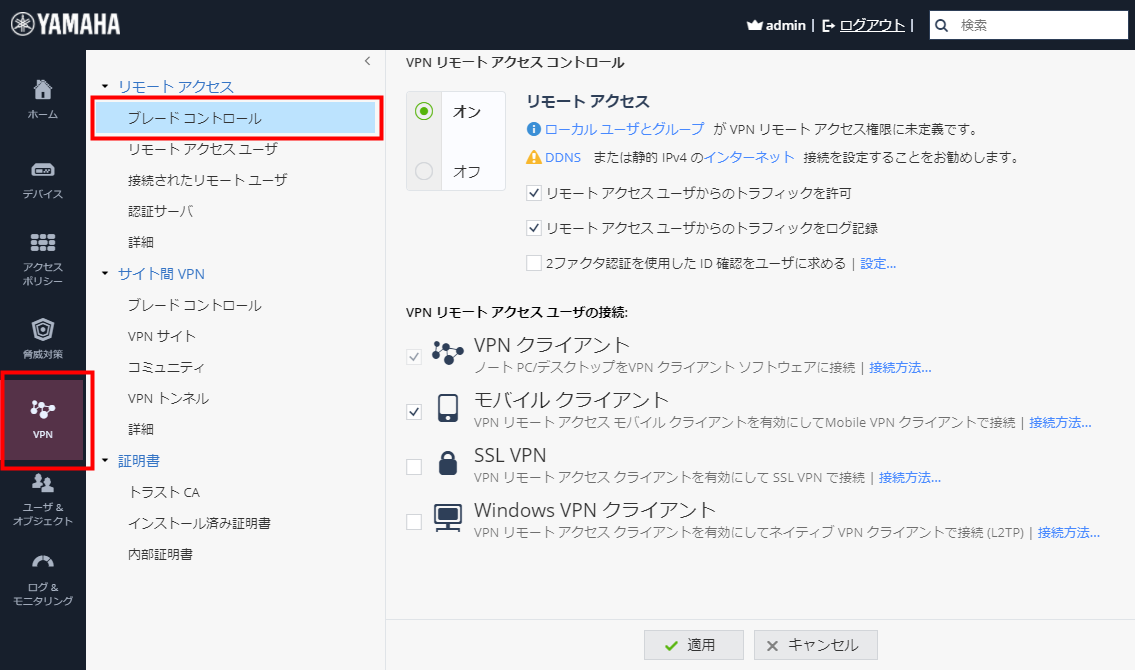Disable the モバイル クライアント connection
Viewport: 1135px width, 670px height.
(x=413, y=411)
